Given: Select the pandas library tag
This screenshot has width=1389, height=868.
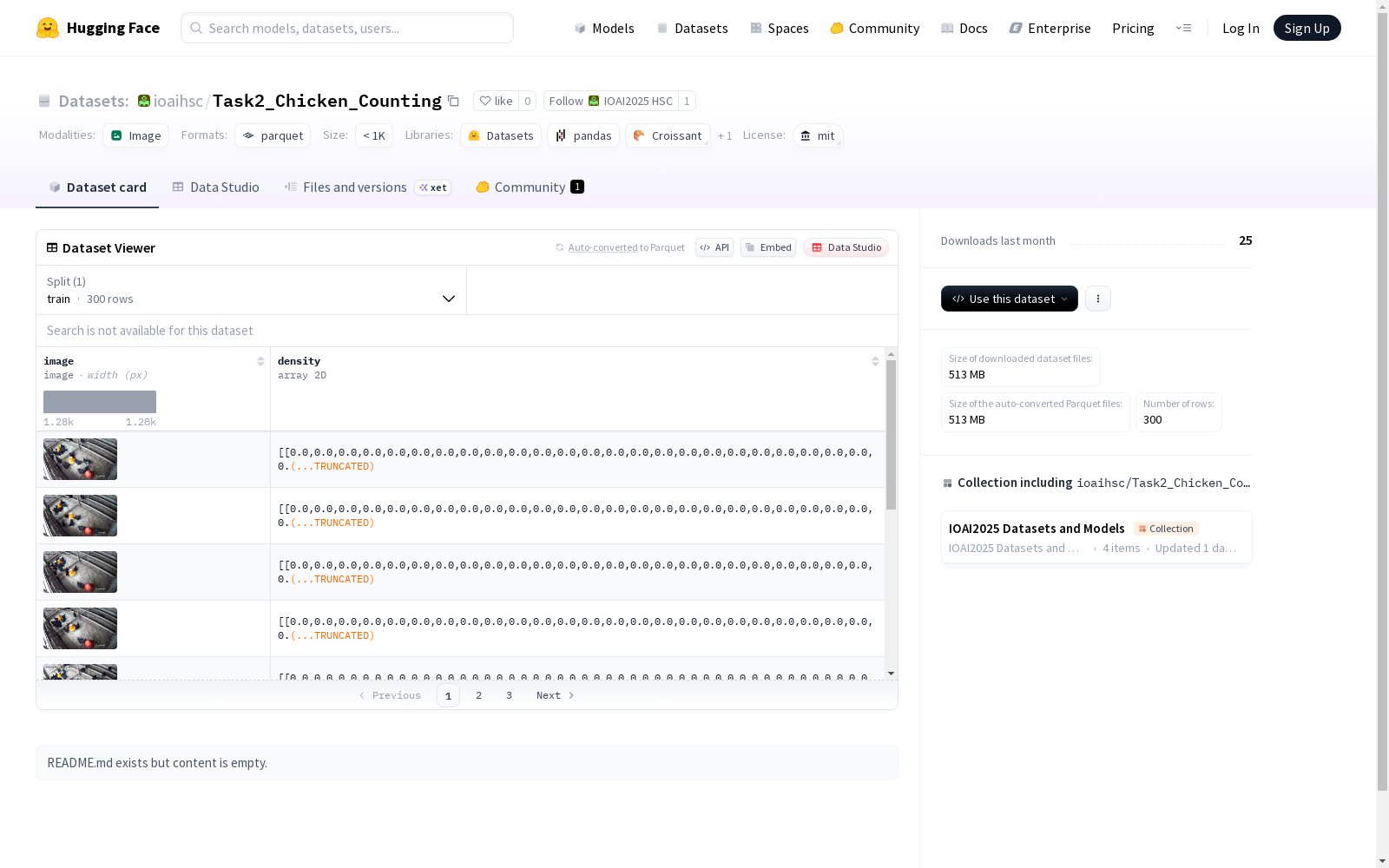Looking at the screenshot, I should tap(583, 135).
